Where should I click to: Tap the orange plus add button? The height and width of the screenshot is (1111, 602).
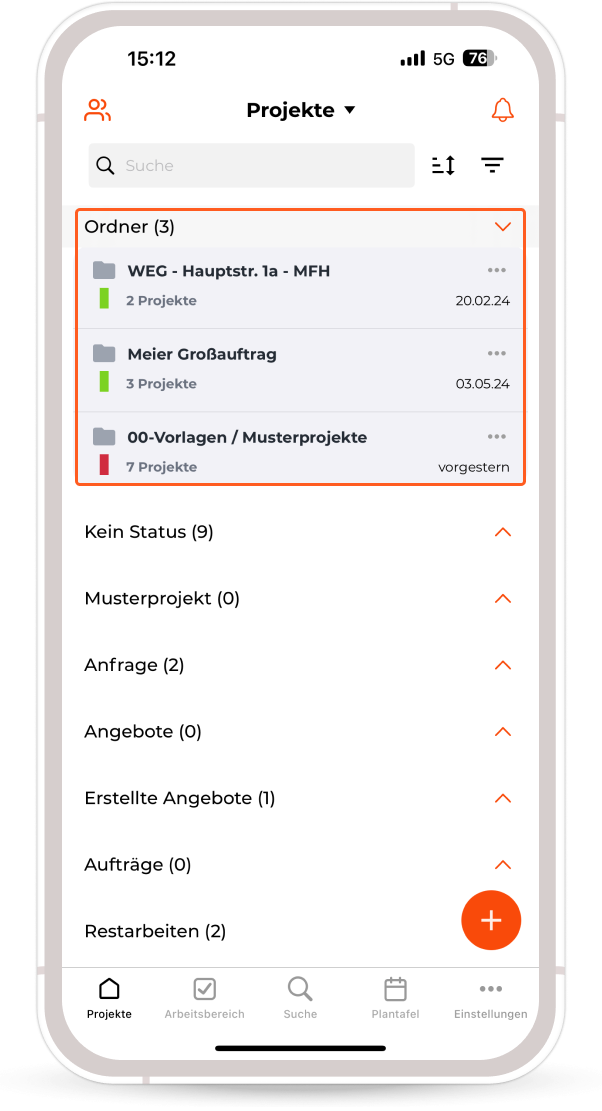point(491,920)
